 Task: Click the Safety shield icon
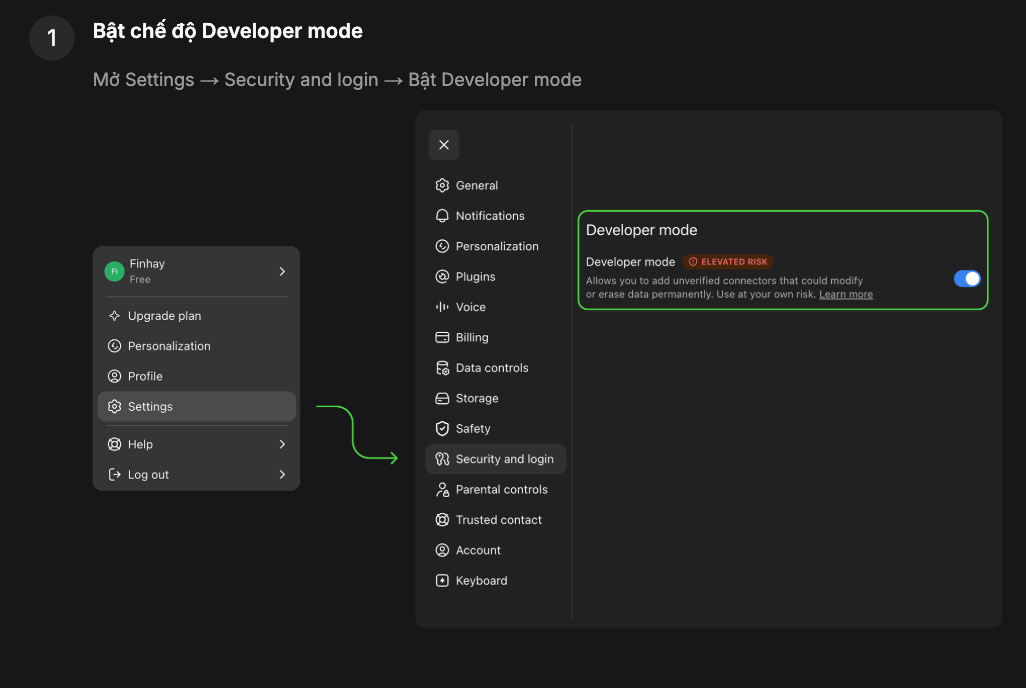point(442,429)
